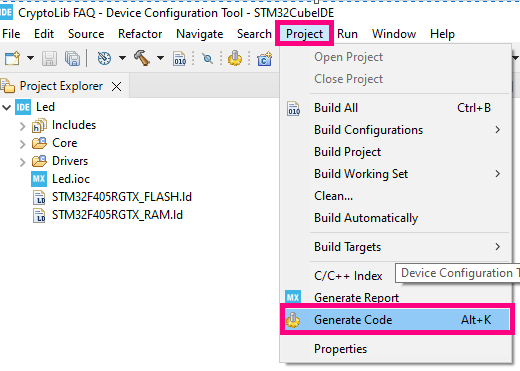Open the dropdown arrow beside the hammer icon
The height and width of the screenshot is (371, 520).
(160, 58)
